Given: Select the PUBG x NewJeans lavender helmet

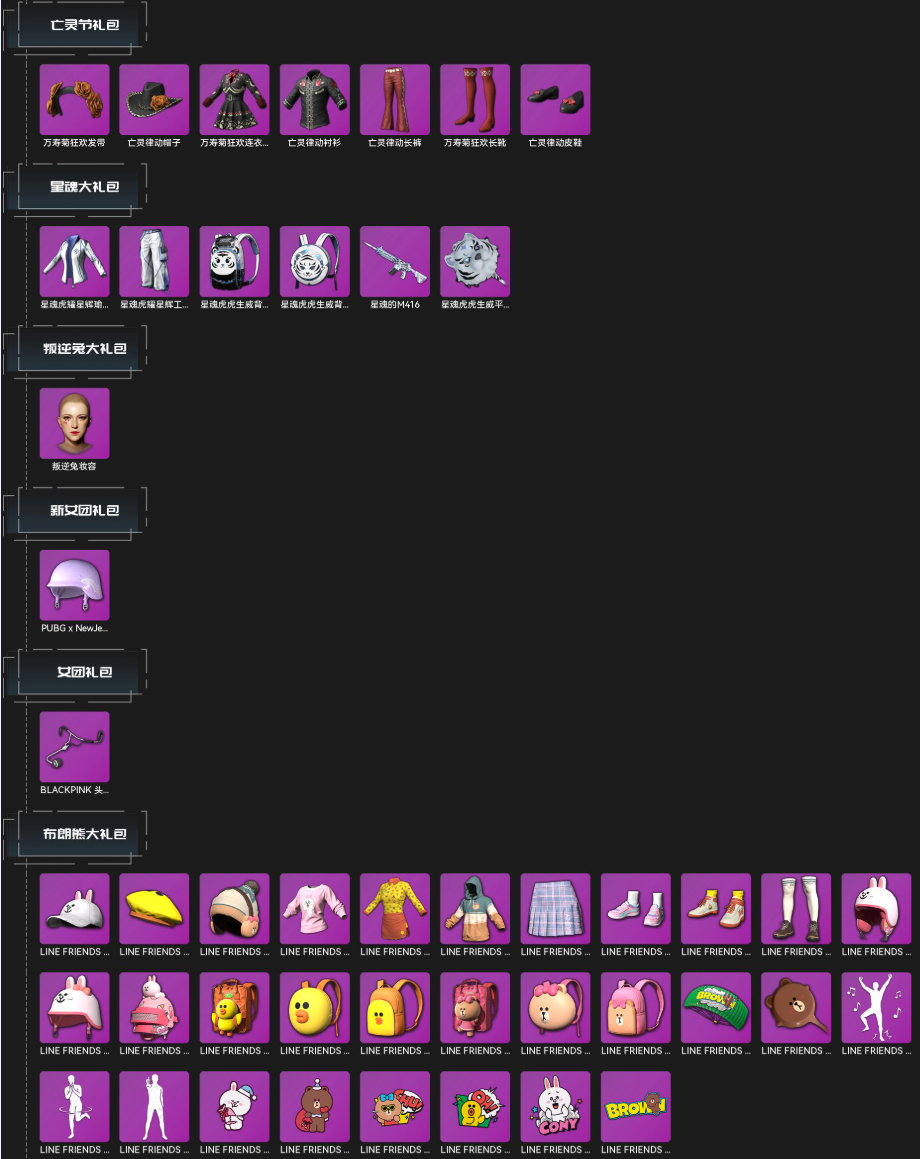Looking at the screenshot, I should pyautogui.click(x=74, y=585).
